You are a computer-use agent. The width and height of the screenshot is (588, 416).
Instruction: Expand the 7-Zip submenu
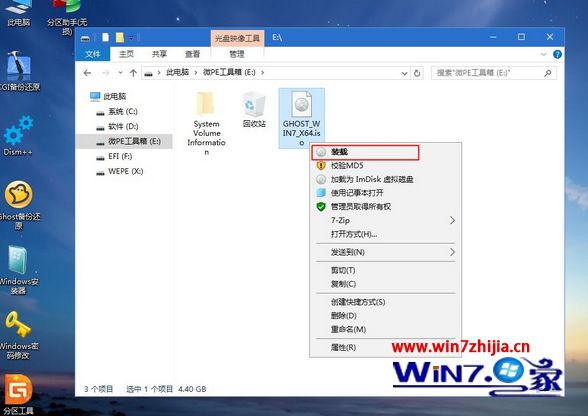click(385, 220)
